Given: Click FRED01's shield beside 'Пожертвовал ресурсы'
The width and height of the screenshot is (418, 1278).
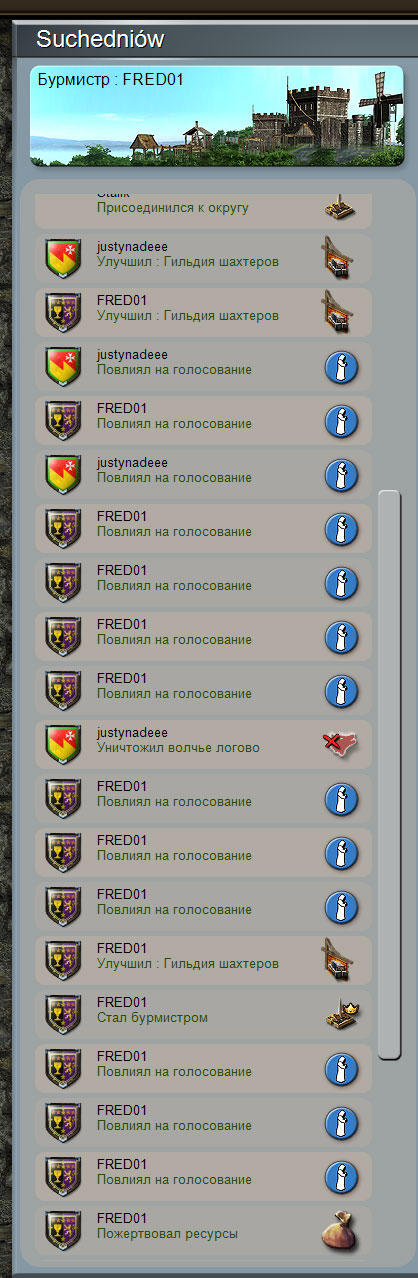Looking at the screenshot, I should [x=64, y=1230].
